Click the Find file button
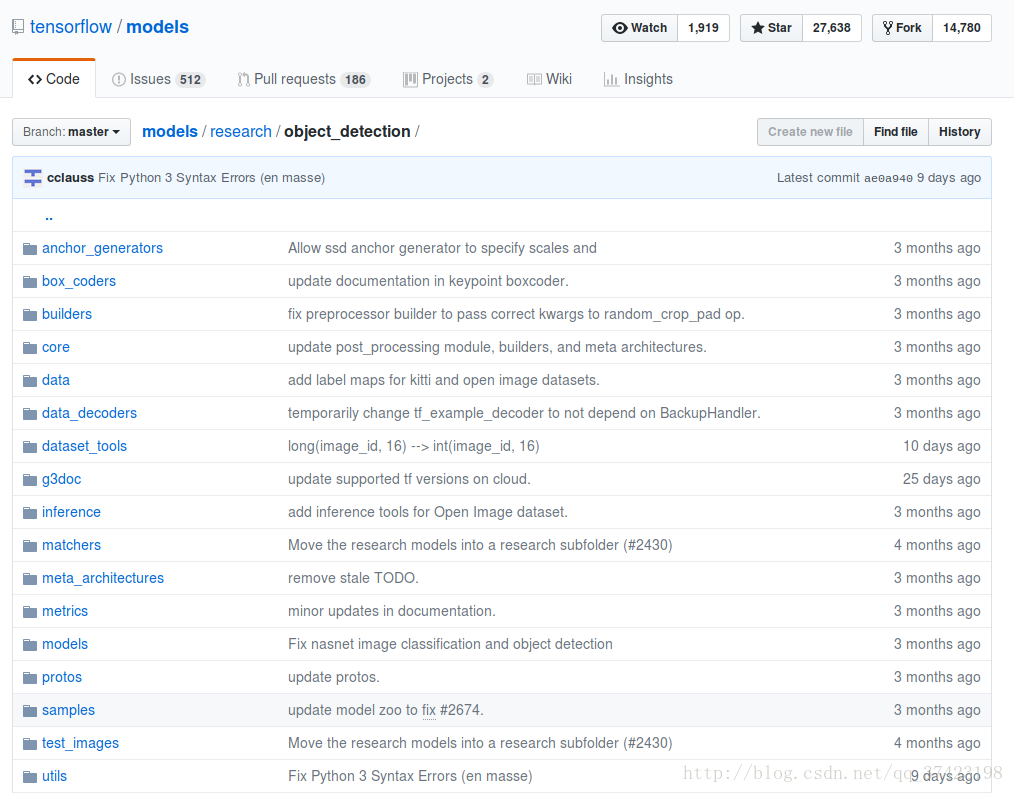 point(896,132)
